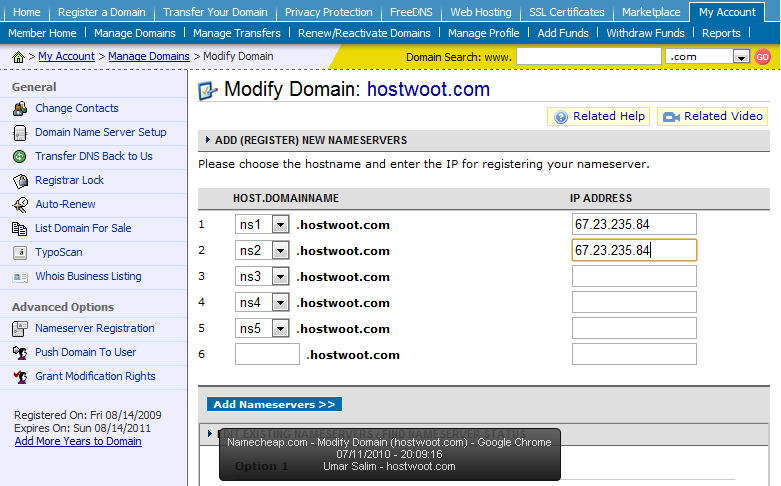This screenshot has width=781, height=486.
Task: Go to Manage Profile submenu
Action: (484, 33)
